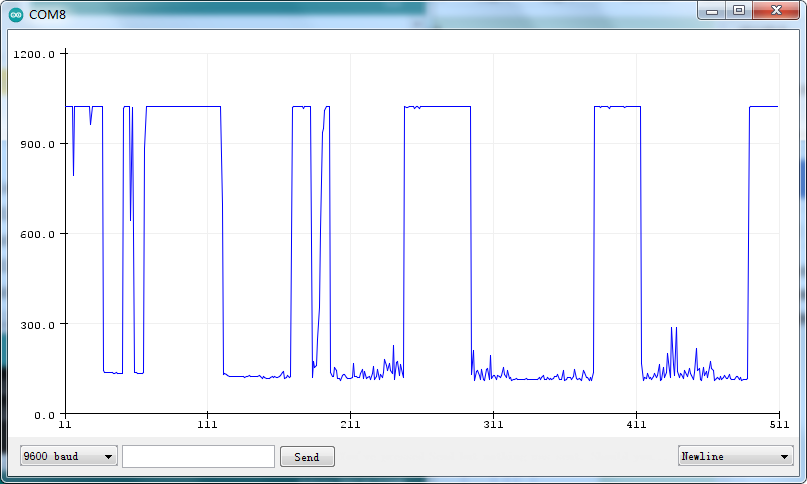Click the 311 x-axis label
Screen dimensions: 807x484
pos(494,425)
